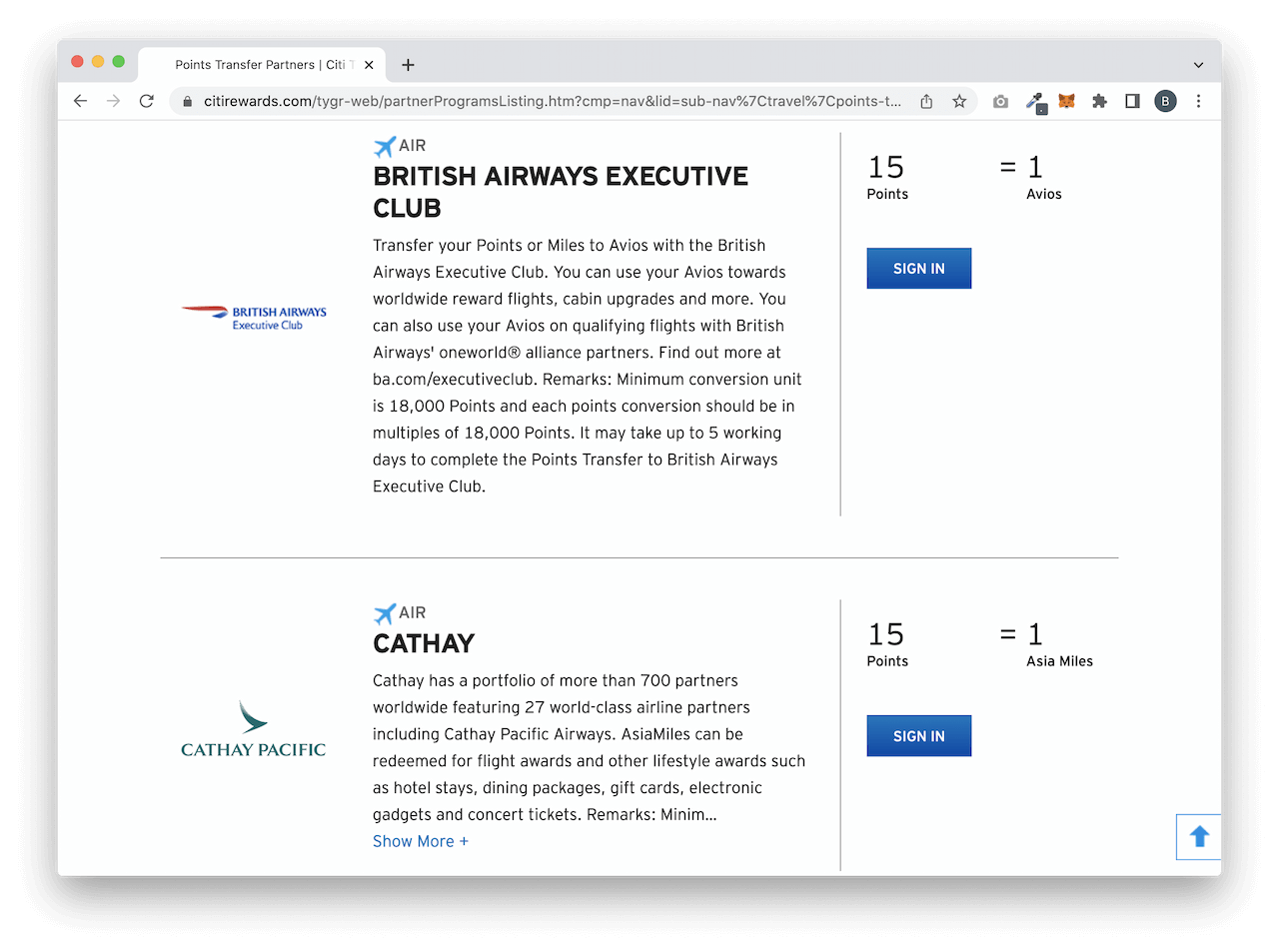Click the citirewards.com address bar
This screenshot has width=1279, height=952.
click(x=552, y=101)
